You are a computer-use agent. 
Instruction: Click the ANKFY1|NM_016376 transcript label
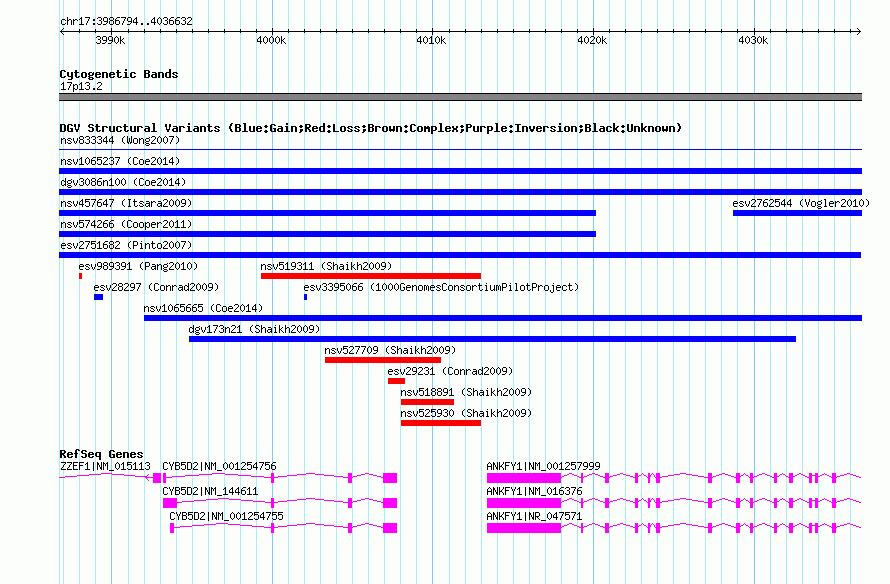pyautogui.click(x=534, y=491)
